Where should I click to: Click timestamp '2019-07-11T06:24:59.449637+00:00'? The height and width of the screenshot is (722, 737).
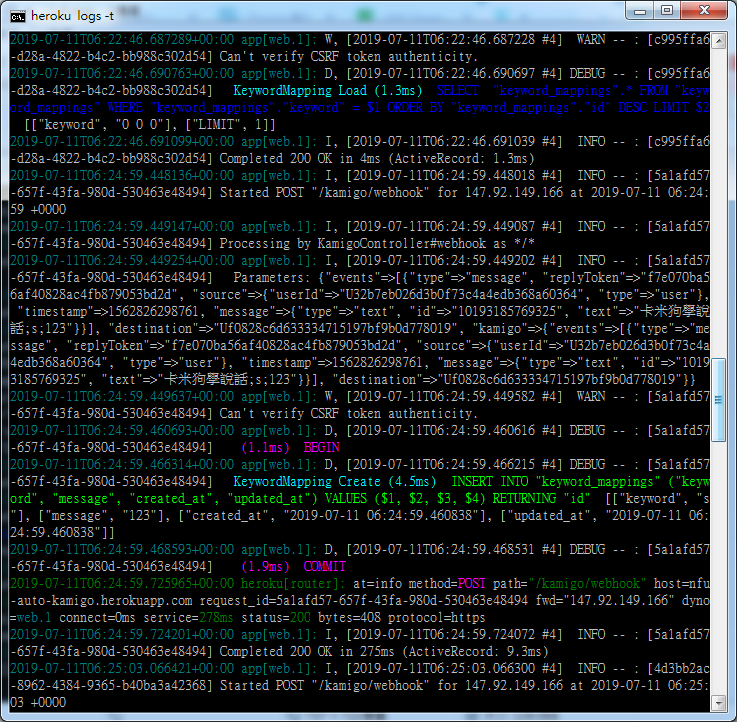[x=122, y=397]
